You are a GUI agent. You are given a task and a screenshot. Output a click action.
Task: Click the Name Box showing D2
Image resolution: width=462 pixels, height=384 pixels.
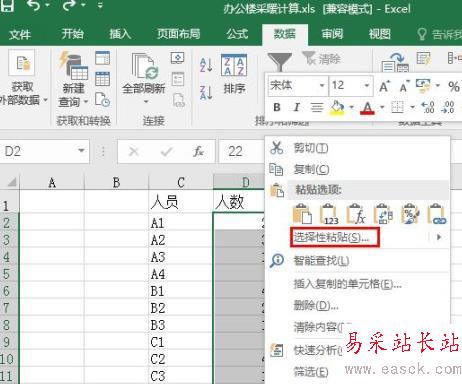coord(38,151)
